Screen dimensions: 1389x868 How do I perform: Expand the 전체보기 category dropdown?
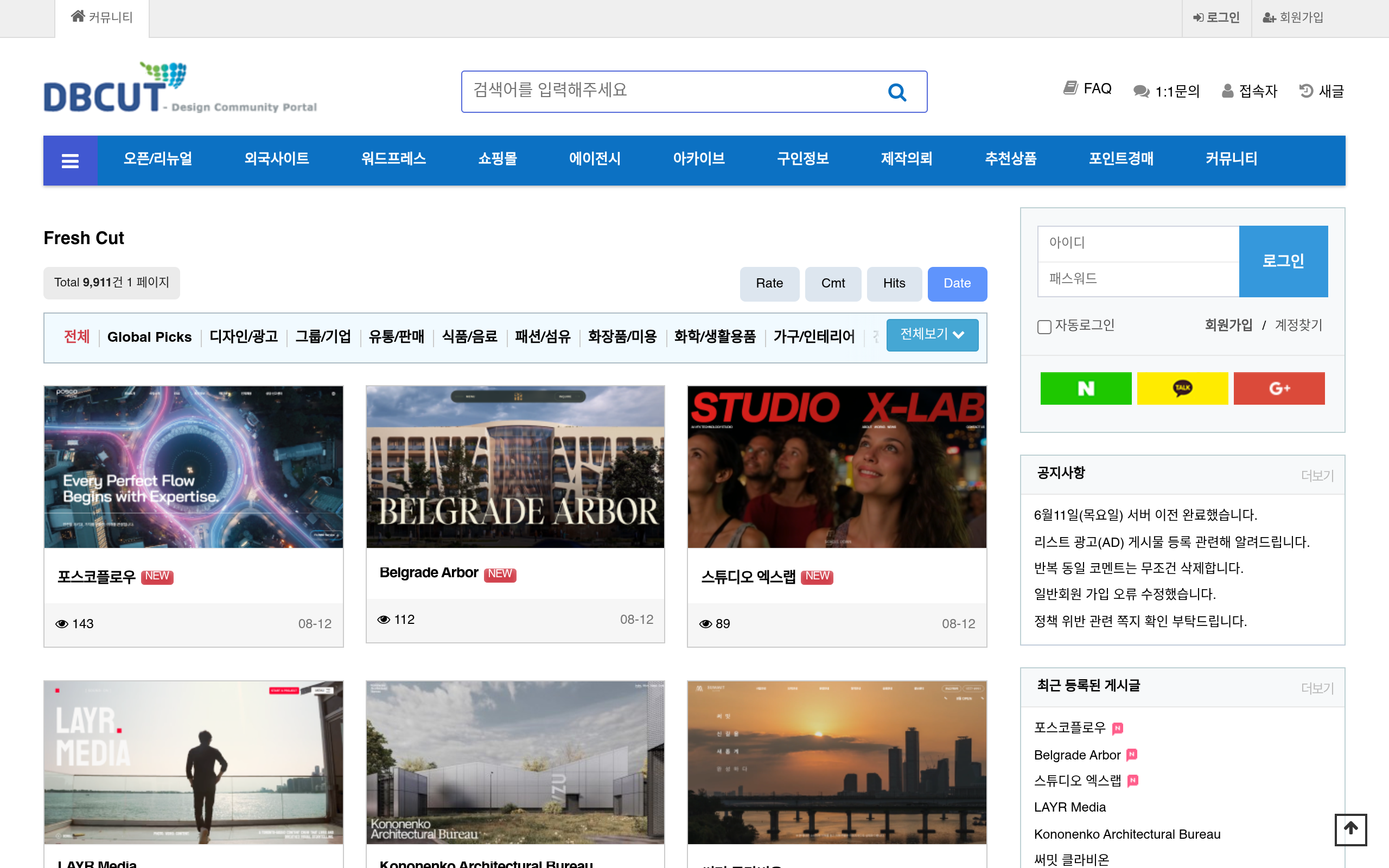pyautogui.click(x=932, y=335)
